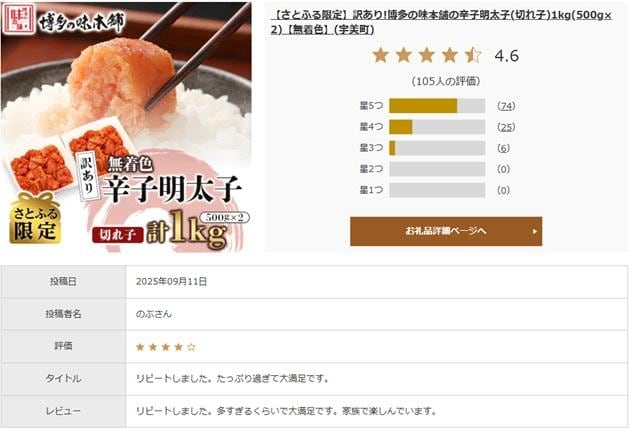Open the 74 five-star reviews link
Screen dimensions: 630x429
tap(506, 106)
